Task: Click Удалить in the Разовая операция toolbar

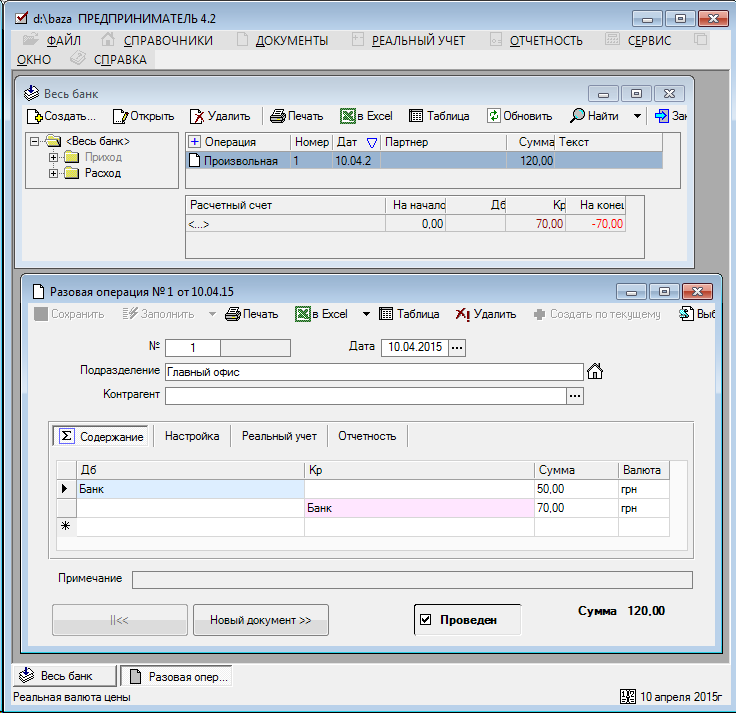Action: 485,314
